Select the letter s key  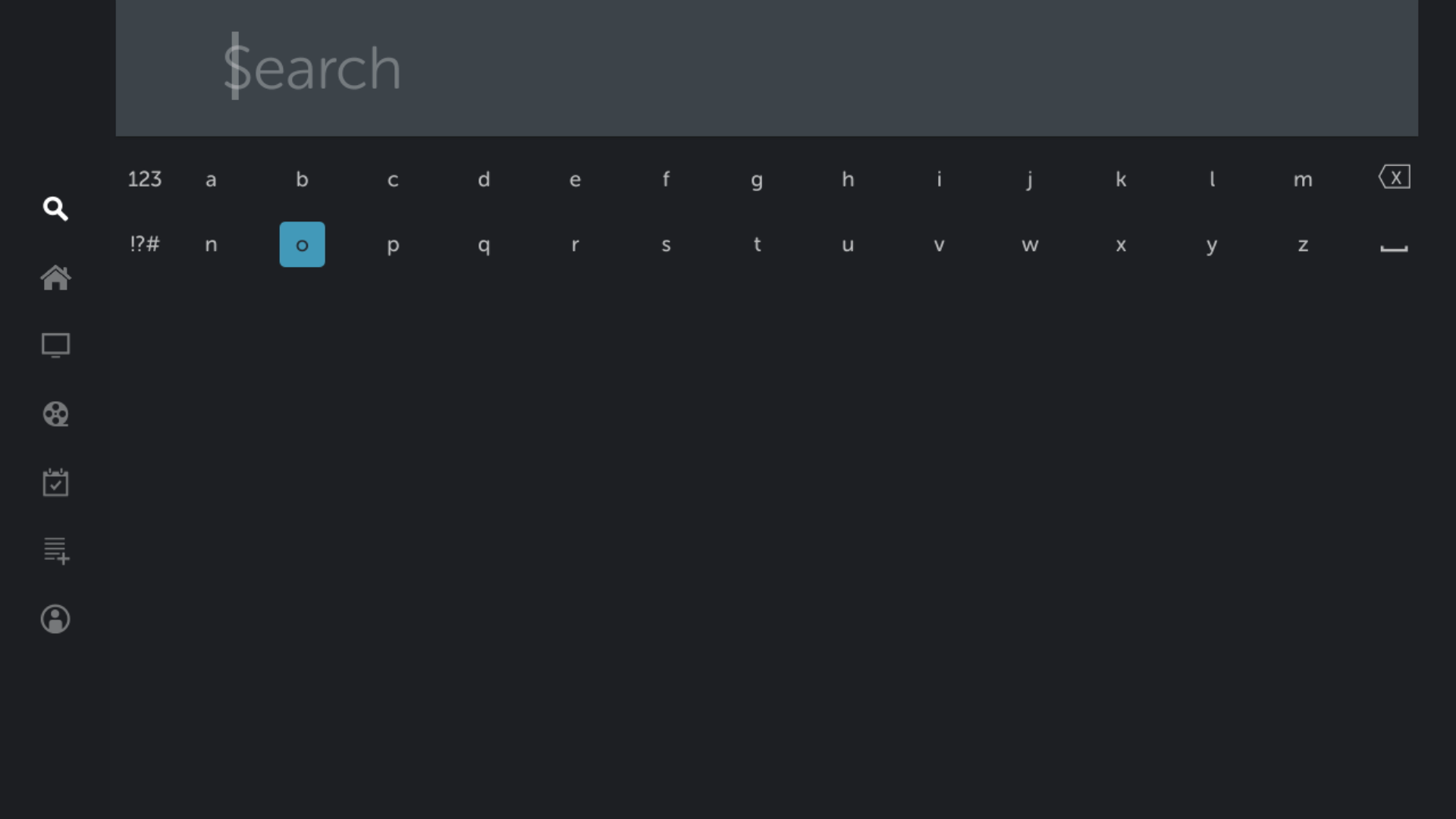(666, 245)
